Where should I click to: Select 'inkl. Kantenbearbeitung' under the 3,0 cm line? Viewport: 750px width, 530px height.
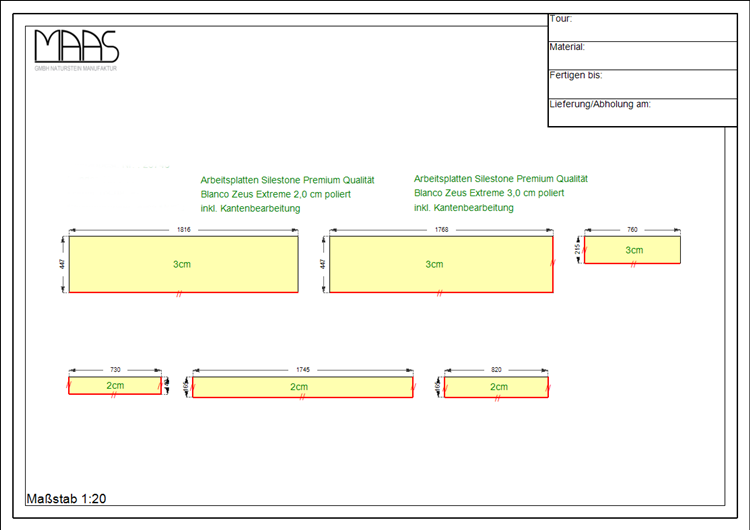(463, 208)
